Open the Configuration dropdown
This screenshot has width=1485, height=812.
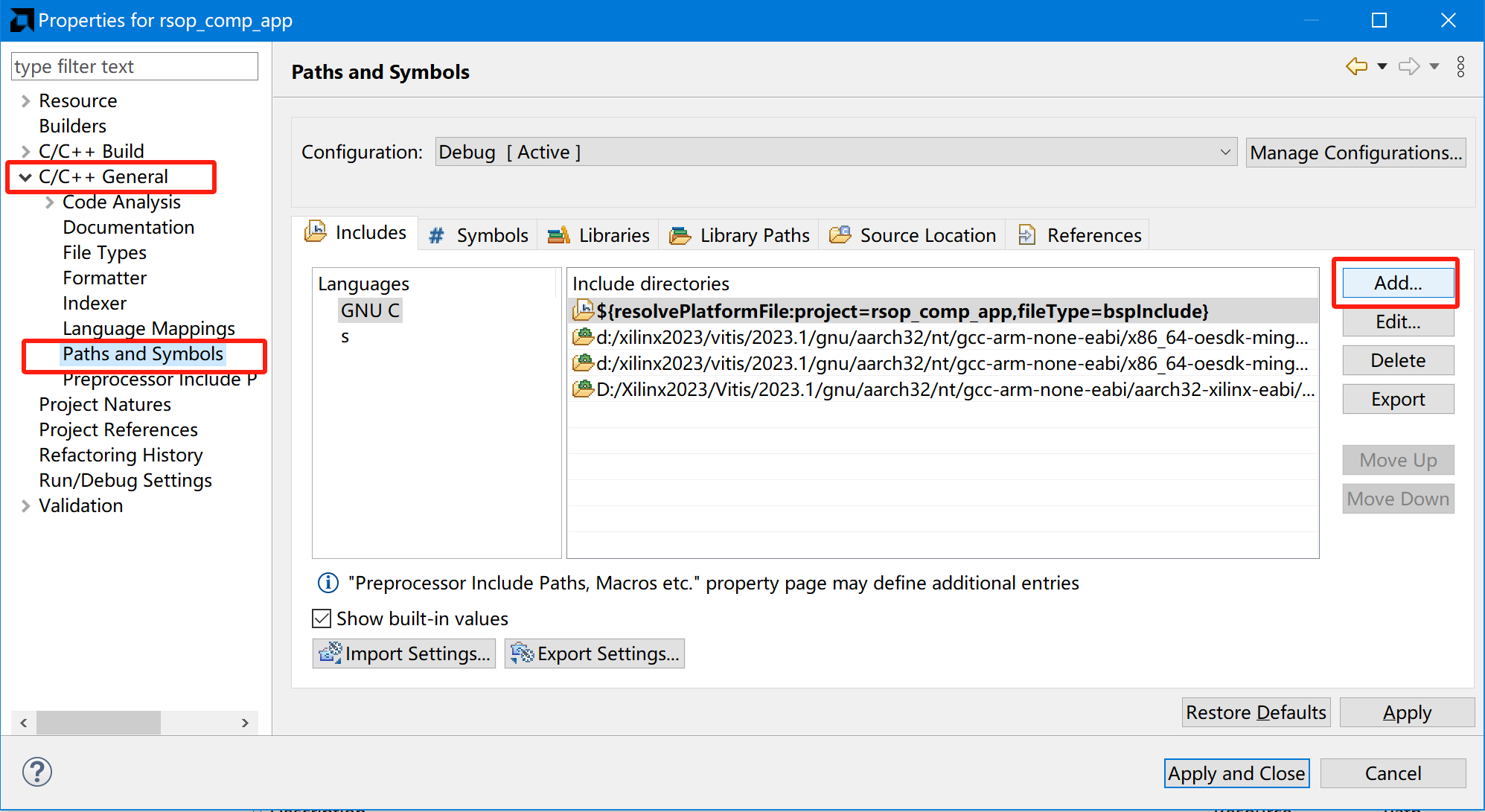[x=1222, y=152]
